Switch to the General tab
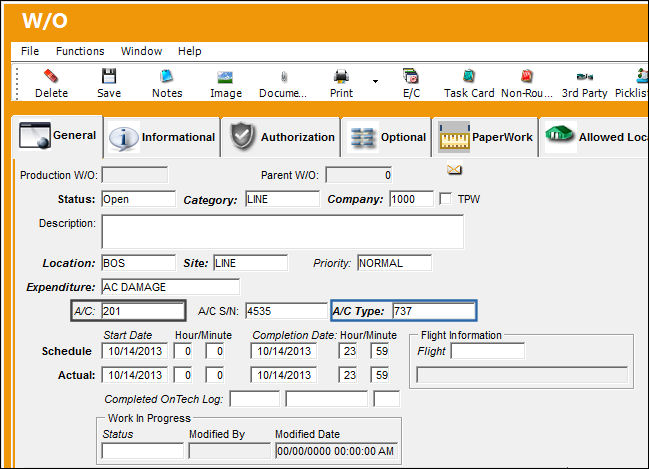The height and width of the screenshot is (469, 649). [57, 136]
